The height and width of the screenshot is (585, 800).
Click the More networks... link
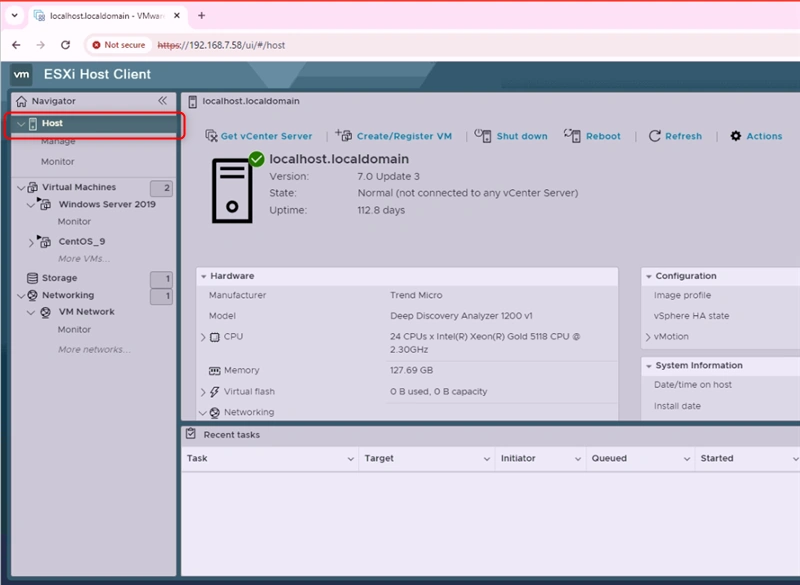pyautogui.click(x=94, y=350)
